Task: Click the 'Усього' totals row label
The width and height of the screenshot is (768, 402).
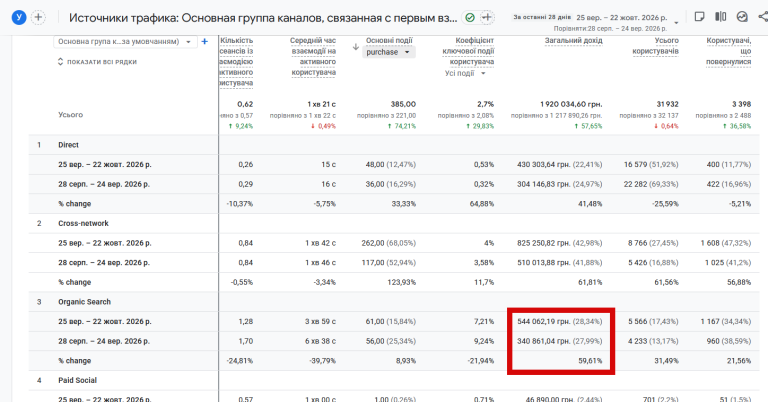Action: 71,115
